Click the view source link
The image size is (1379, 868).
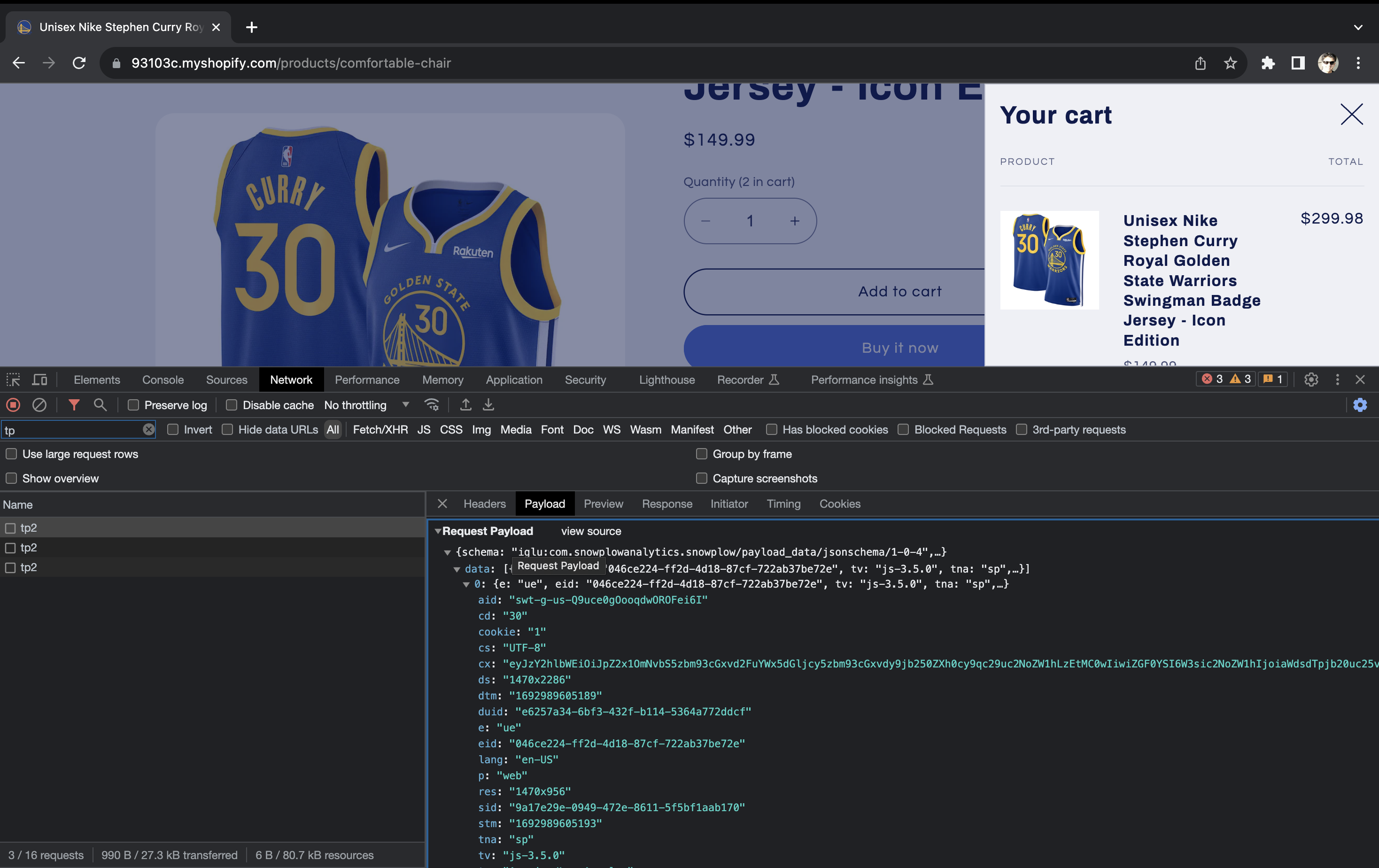(x=591, y=531)
